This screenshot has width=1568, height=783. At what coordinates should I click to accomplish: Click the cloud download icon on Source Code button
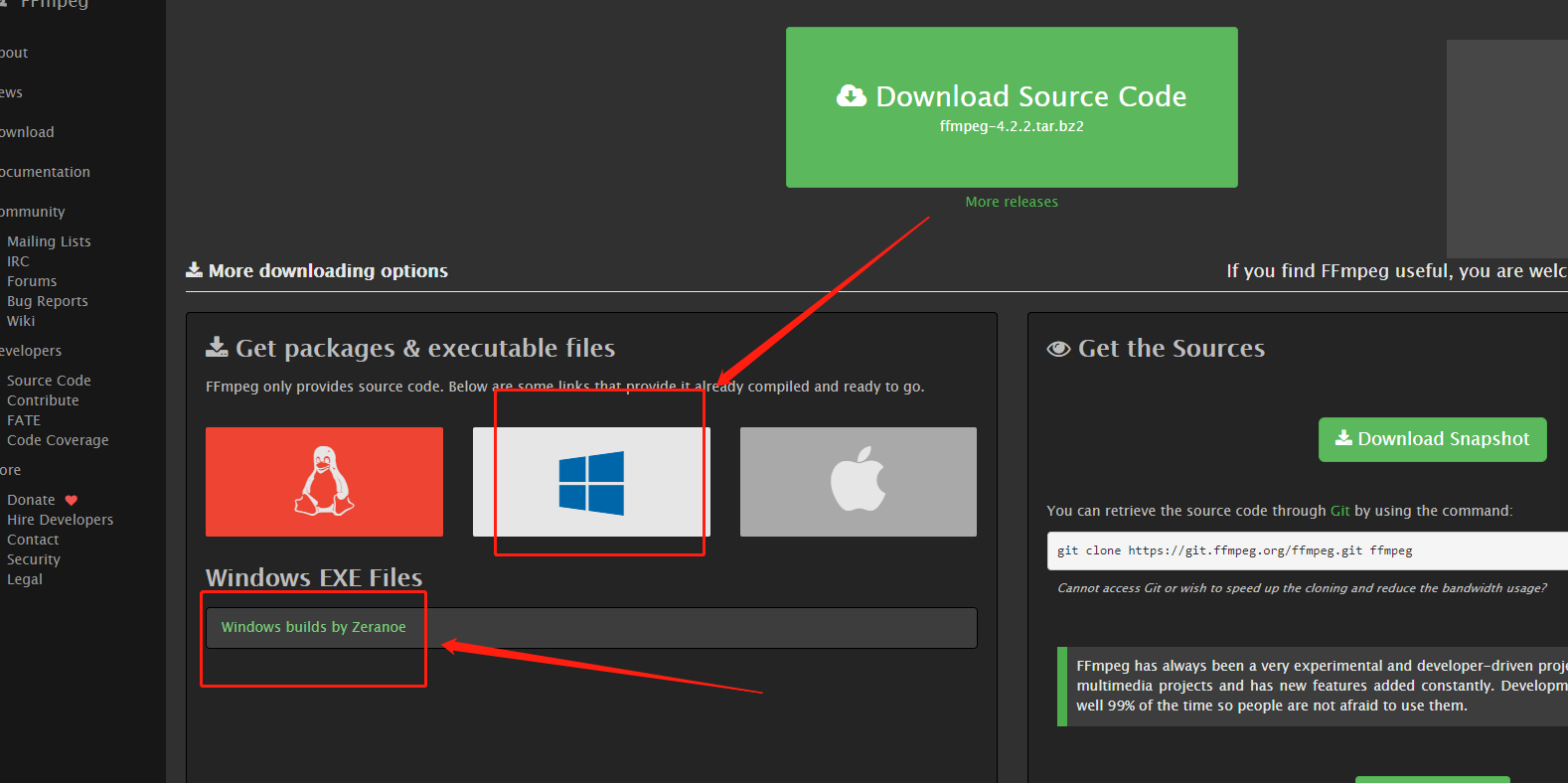(x=852, y=95)
